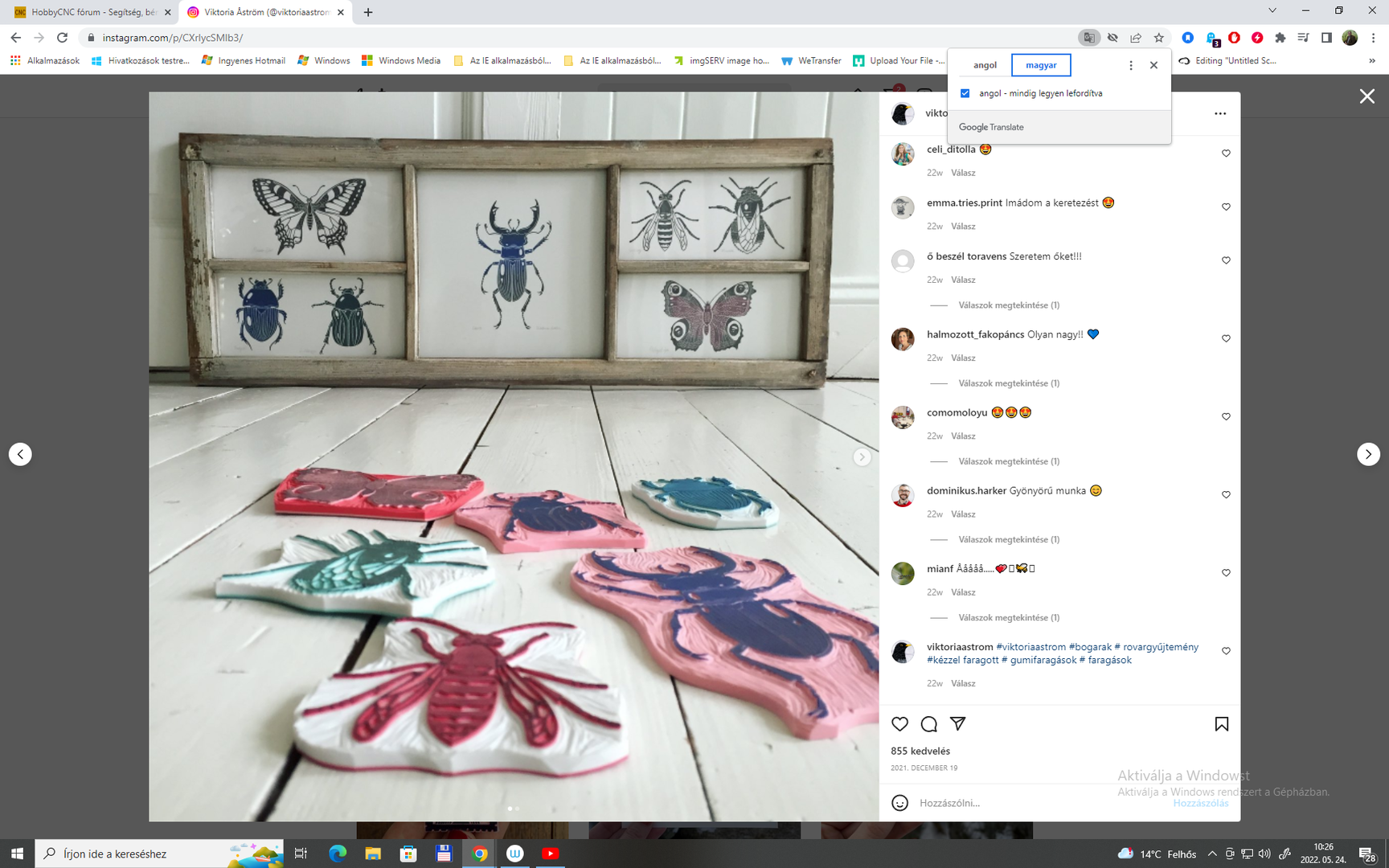Expand replies under dominikus.harker comment
The height and width of the screenshot is (868, 1389).
[1008, 539]
